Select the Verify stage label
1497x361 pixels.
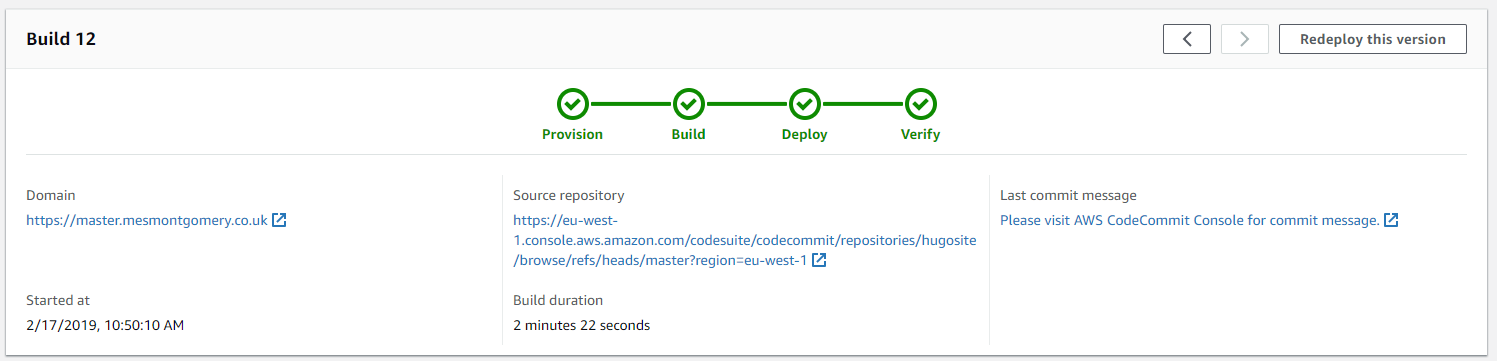click(921, 134)
